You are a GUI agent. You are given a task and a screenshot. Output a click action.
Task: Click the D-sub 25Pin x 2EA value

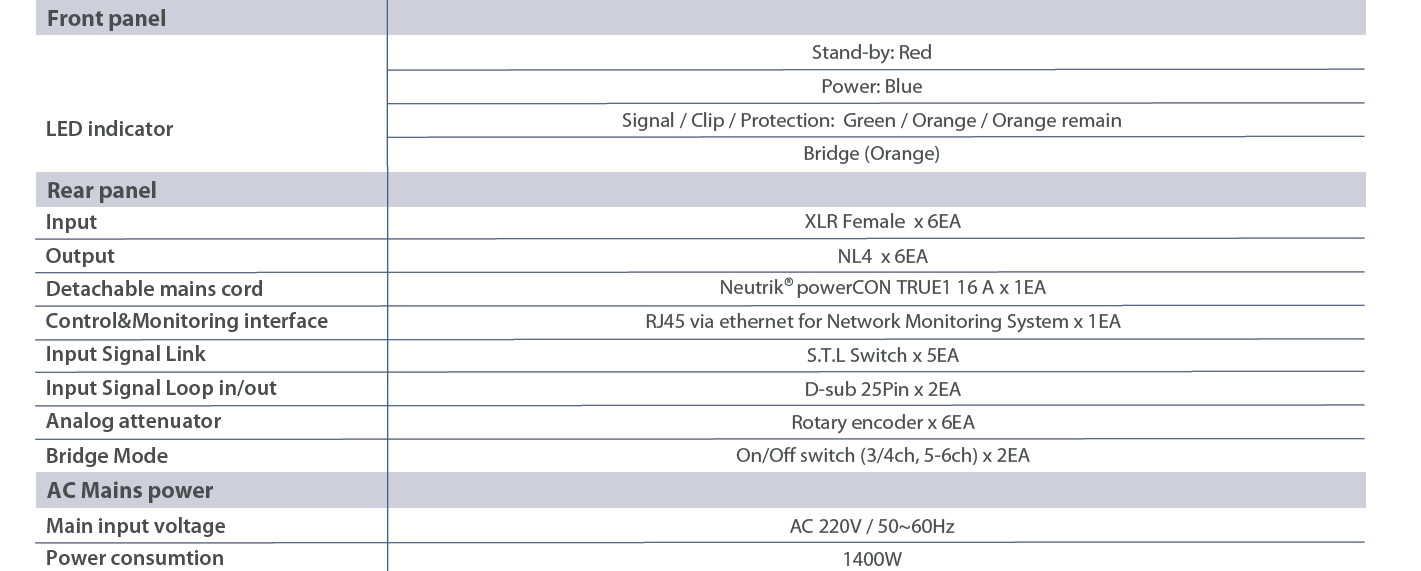pyautogui.click(x=882, y=389)
